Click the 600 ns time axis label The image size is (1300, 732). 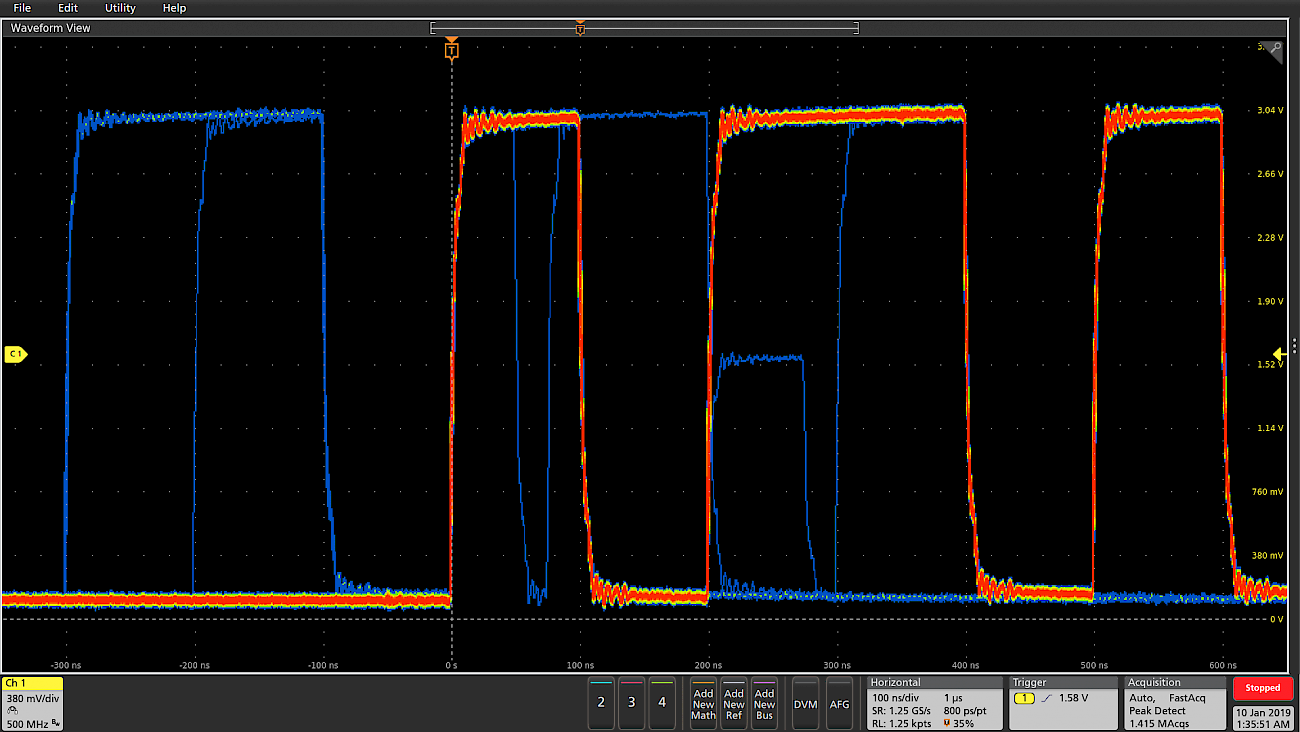coord(1223,665)
